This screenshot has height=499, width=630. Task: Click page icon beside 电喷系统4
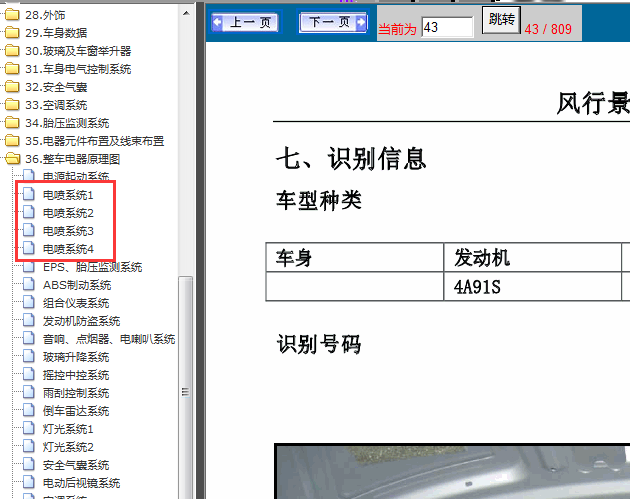(x=29, y=248)
